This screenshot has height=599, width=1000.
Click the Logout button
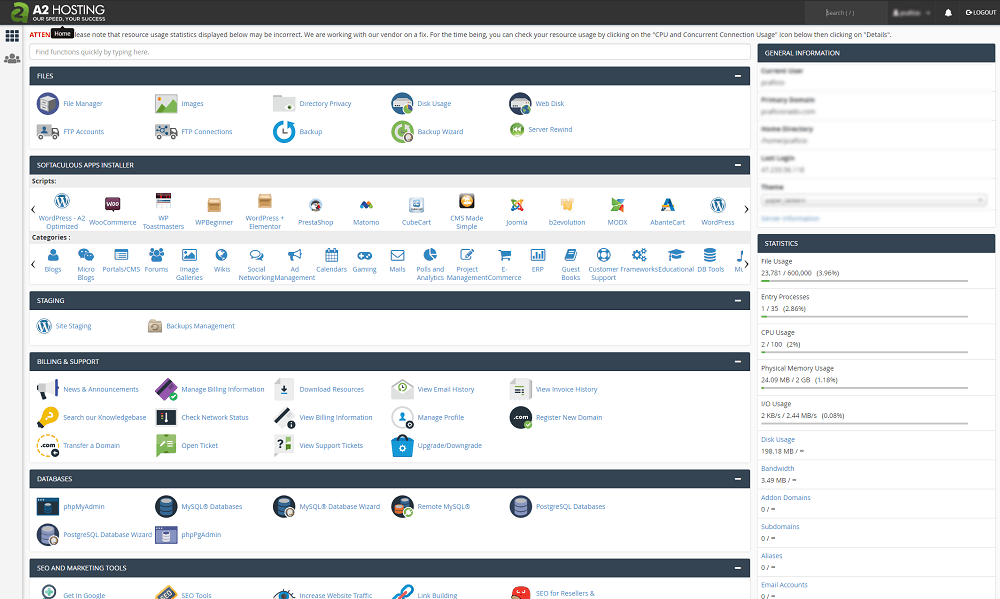(x=980, y=13)
